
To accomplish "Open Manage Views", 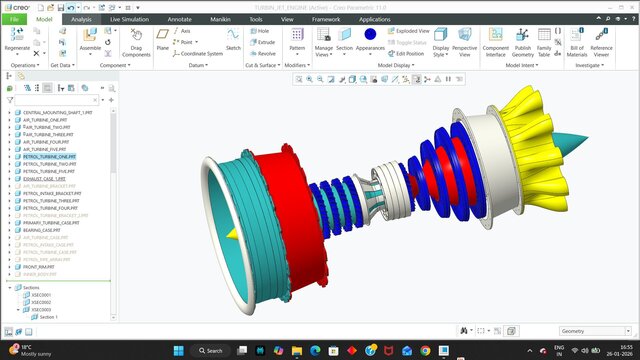I will pyautogui.click(x=324, y=42).
